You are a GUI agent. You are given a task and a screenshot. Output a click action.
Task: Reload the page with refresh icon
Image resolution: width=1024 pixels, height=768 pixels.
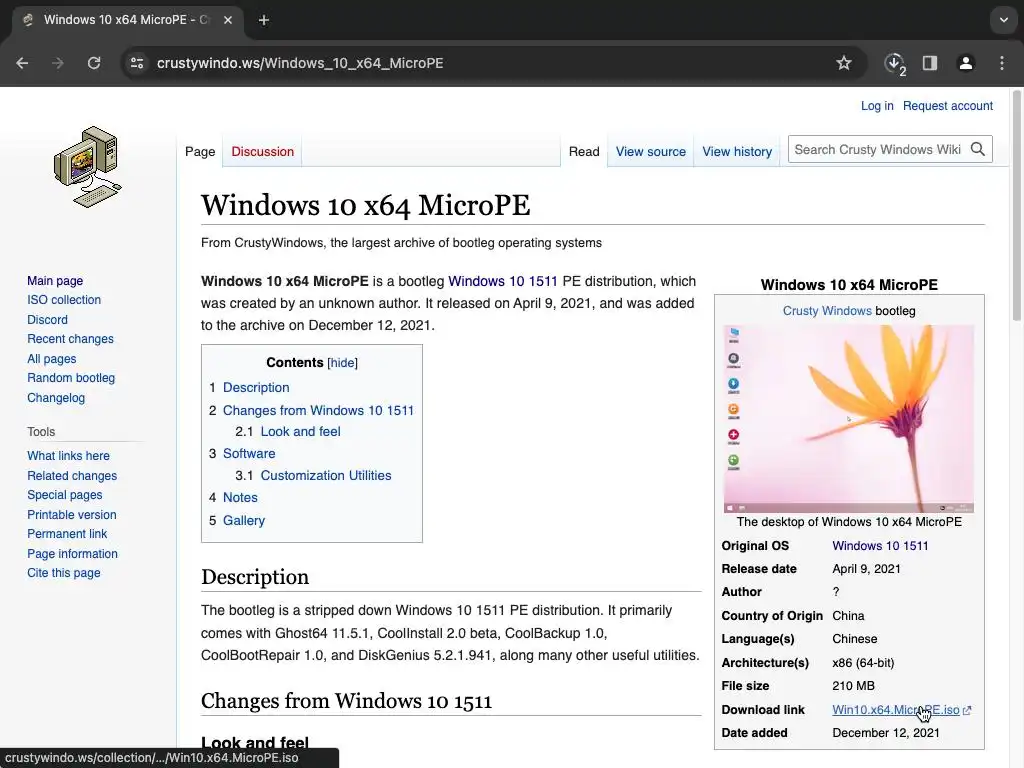coord(94,63)
